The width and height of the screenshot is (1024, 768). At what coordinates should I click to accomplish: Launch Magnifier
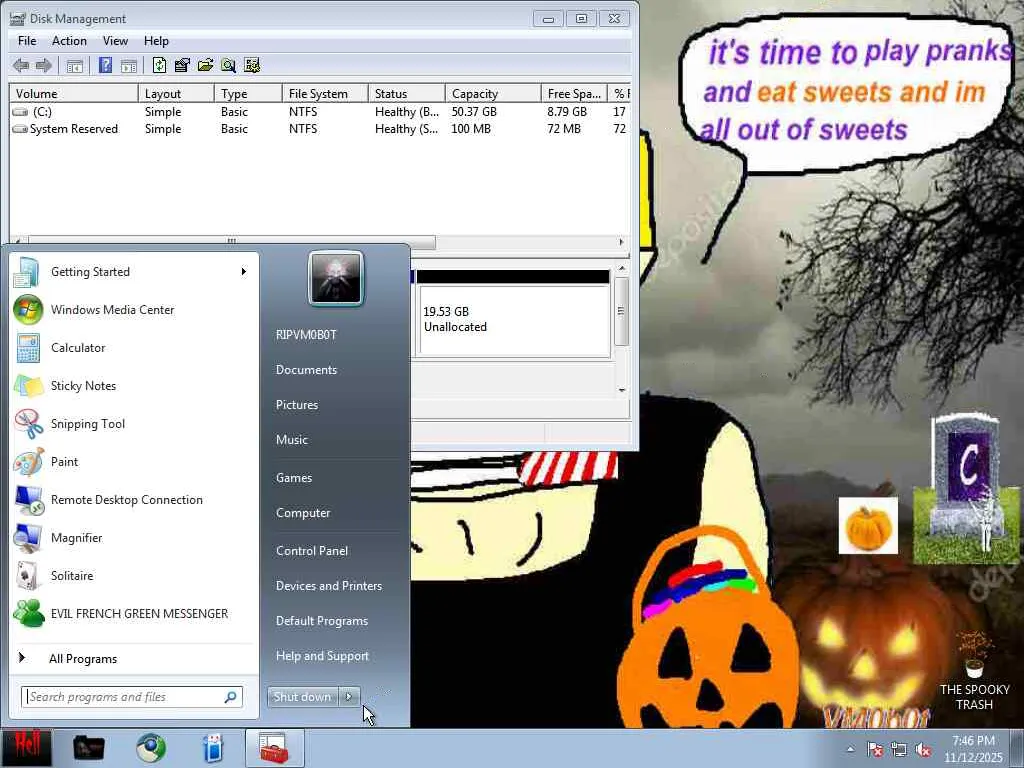point(134,537)
